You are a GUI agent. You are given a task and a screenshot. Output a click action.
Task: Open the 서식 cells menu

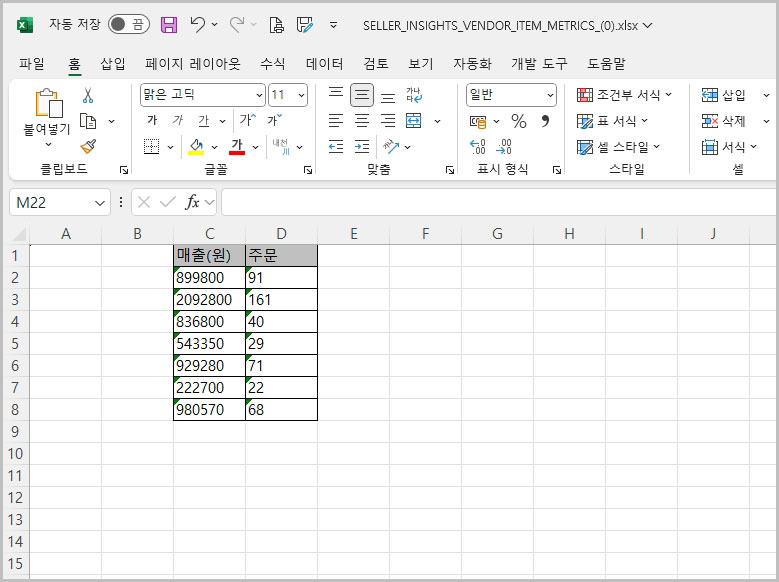point(728,147)
